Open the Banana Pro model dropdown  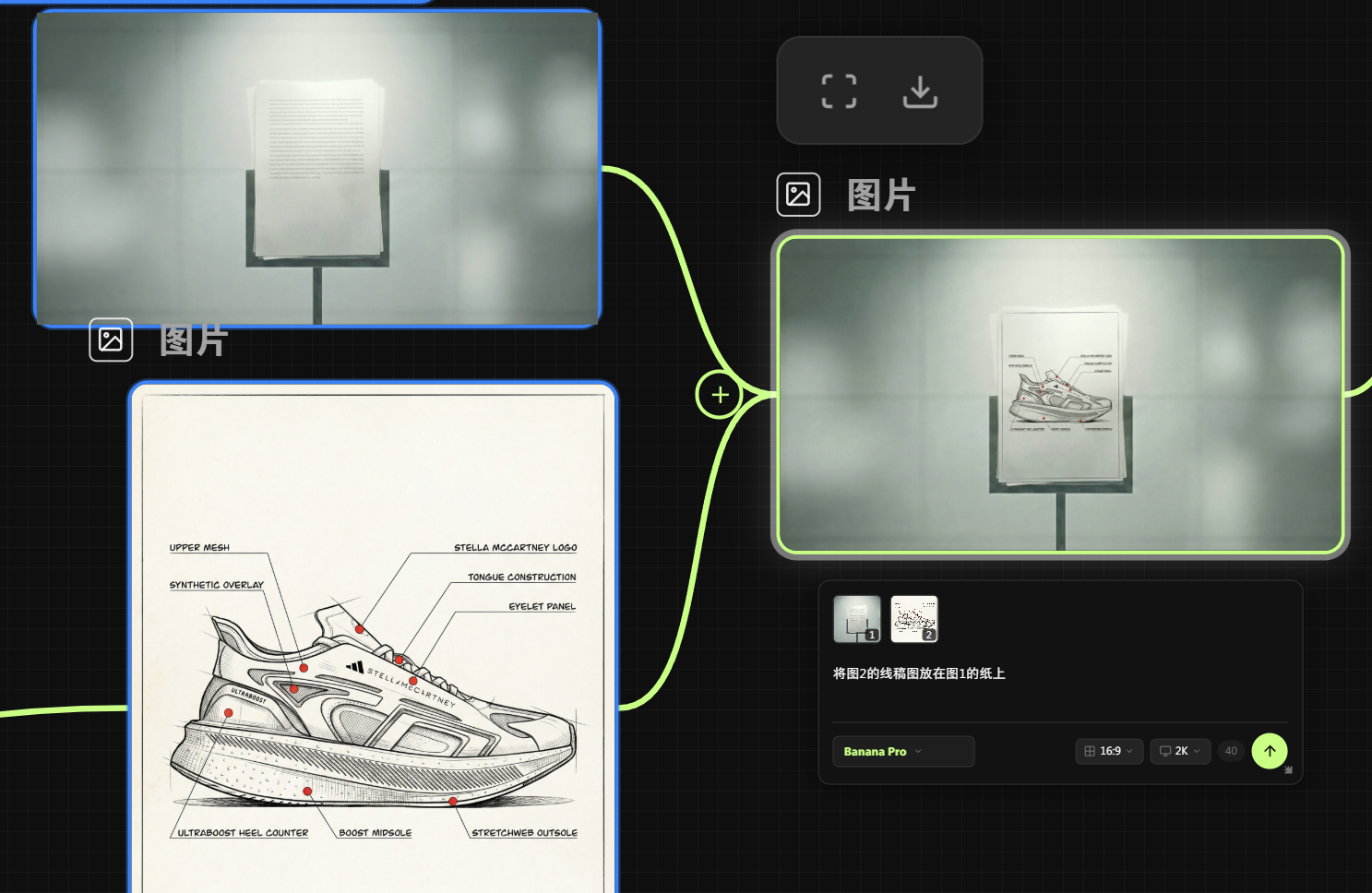[902, 751]
